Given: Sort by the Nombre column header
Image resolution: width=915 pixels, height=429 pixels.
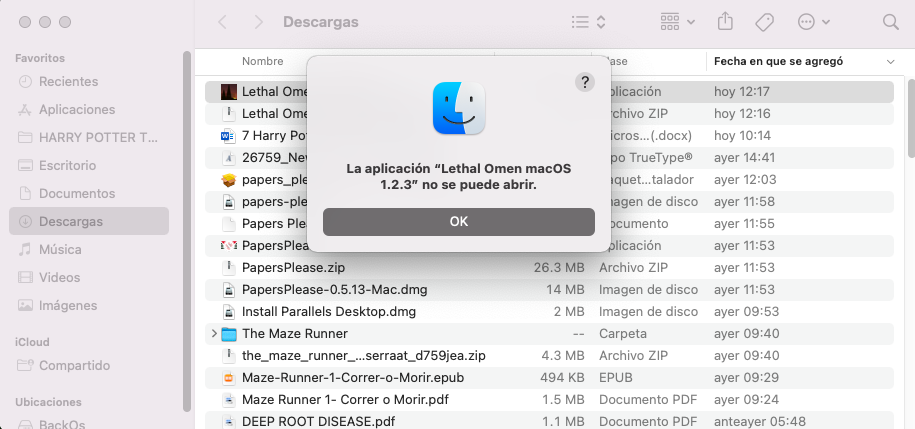Looking at the screenshot, I should coord(263,61).
